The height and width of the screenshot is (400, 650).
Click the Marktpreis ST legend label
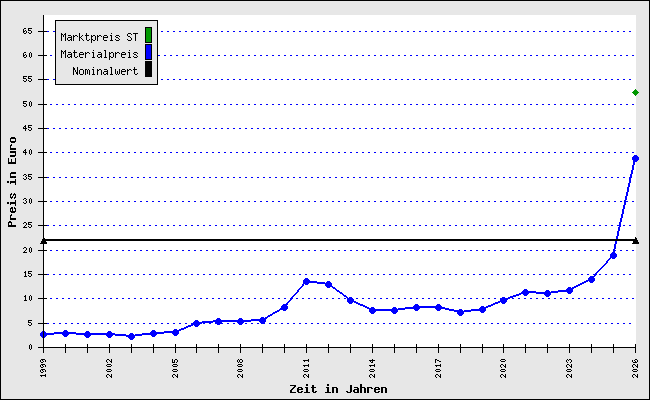tap(99, 36)
